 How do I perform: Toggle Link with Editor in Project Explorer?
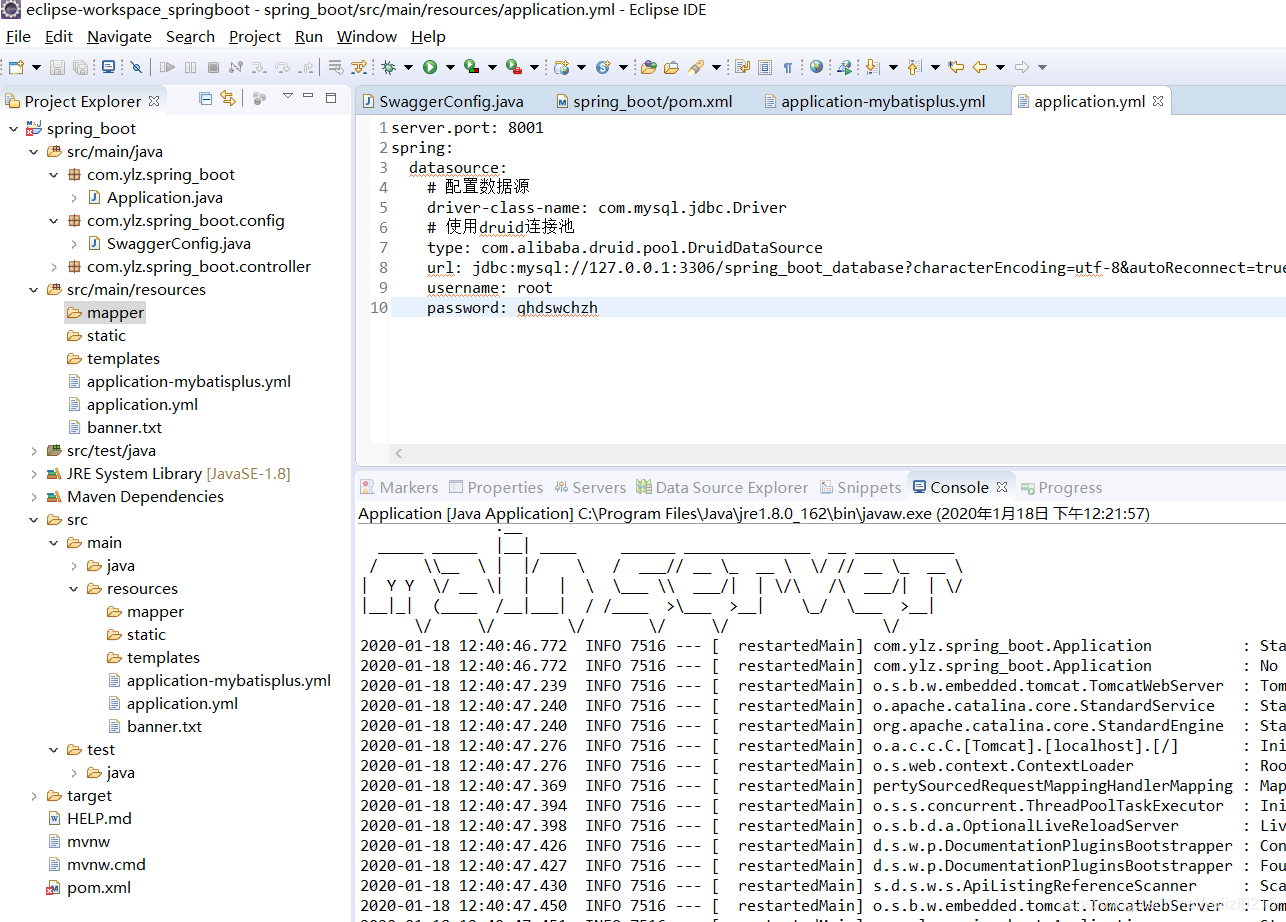(228, 100)
